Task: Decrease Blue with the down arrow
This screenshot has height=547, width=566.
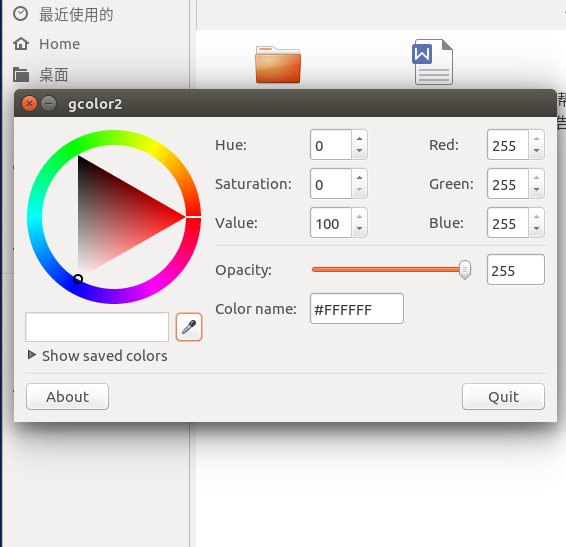Action: pos(536,229)
